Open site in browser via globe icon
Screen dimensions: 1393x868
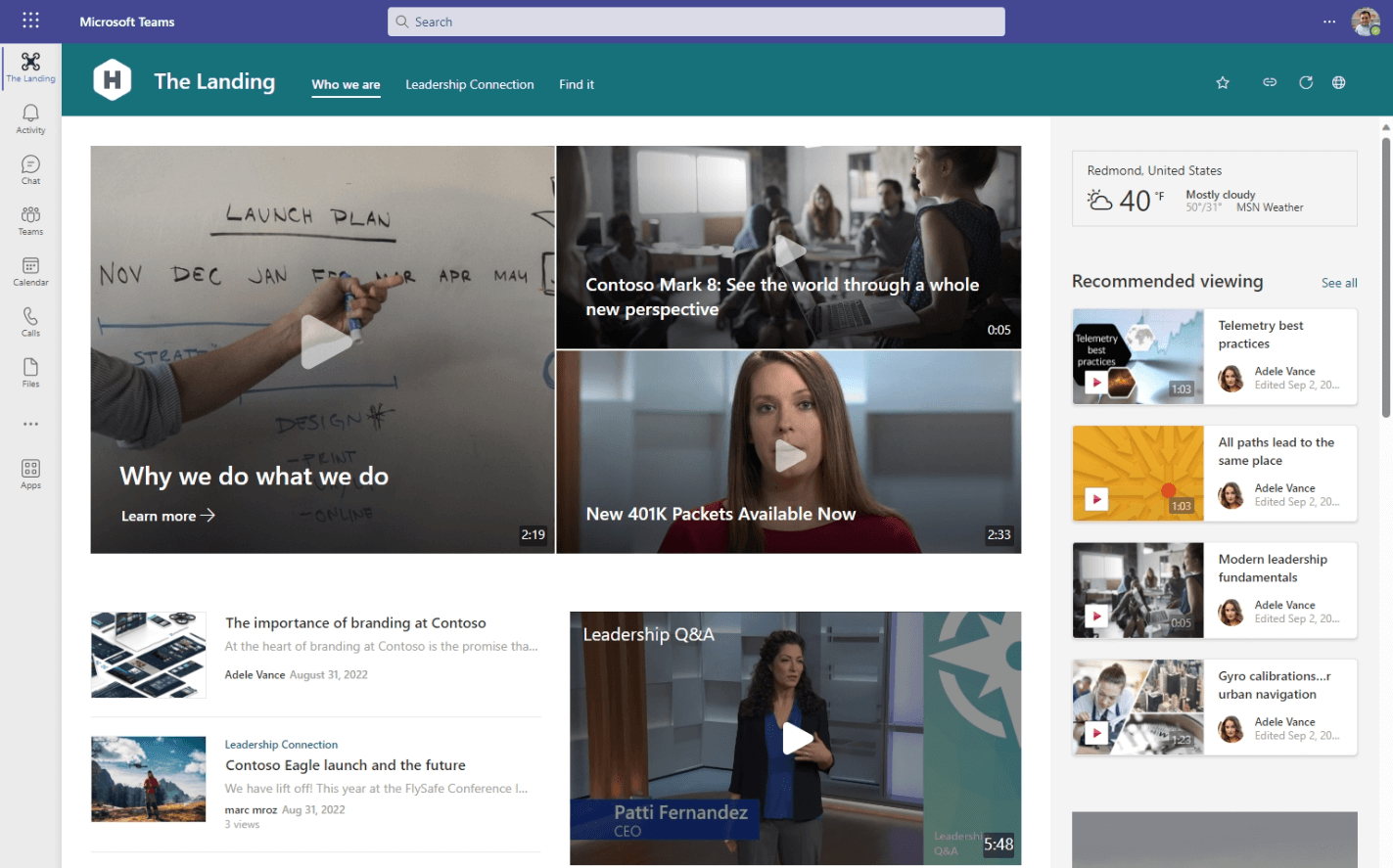point(1338,83)
